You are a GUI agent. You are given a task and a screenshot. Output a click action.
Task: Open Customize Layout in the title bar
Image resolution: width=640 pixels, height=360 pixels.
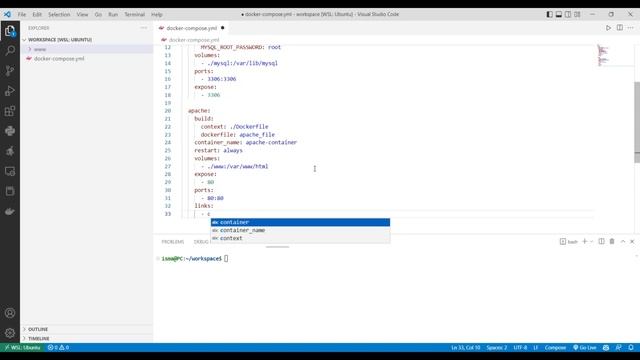577,14
